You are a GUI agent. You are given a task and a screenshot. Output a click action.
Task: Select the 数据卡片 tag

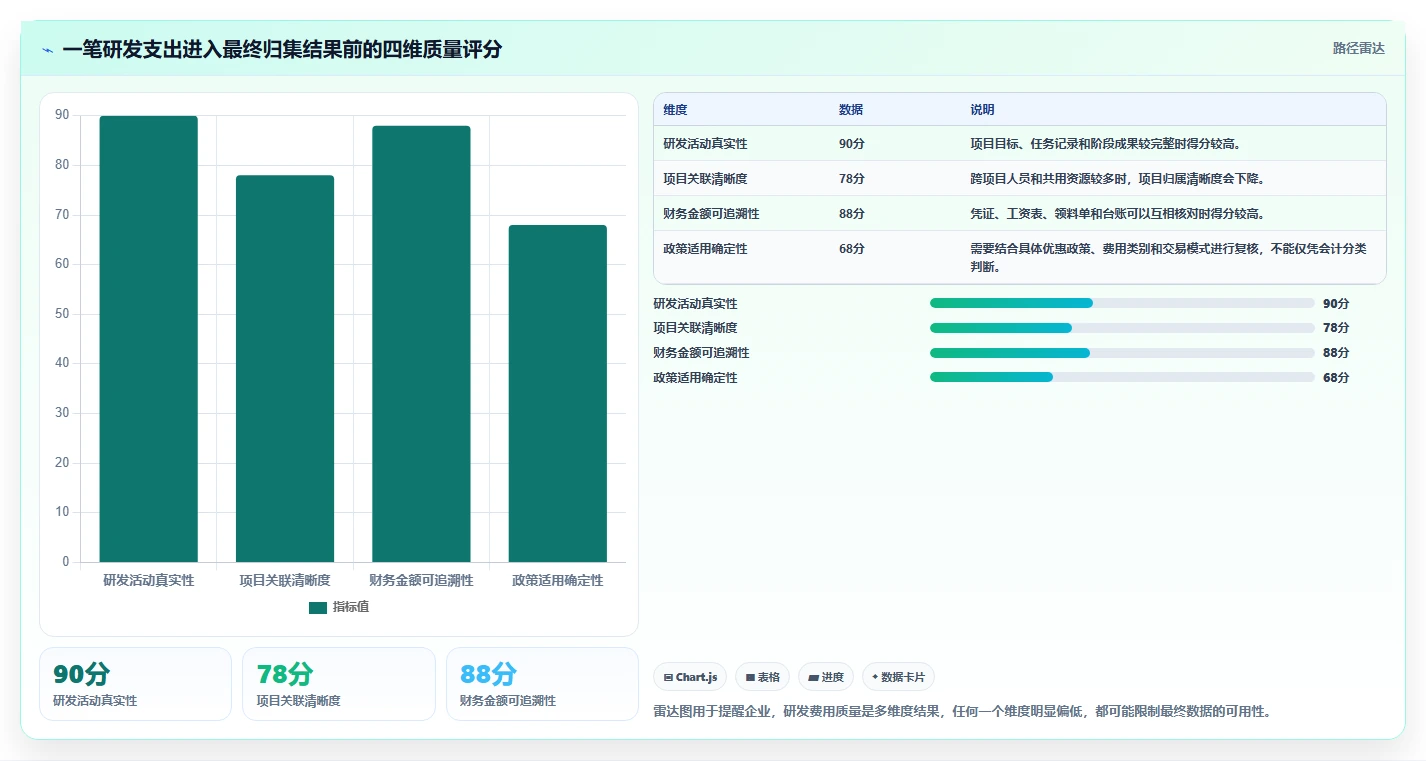(898, 677)
